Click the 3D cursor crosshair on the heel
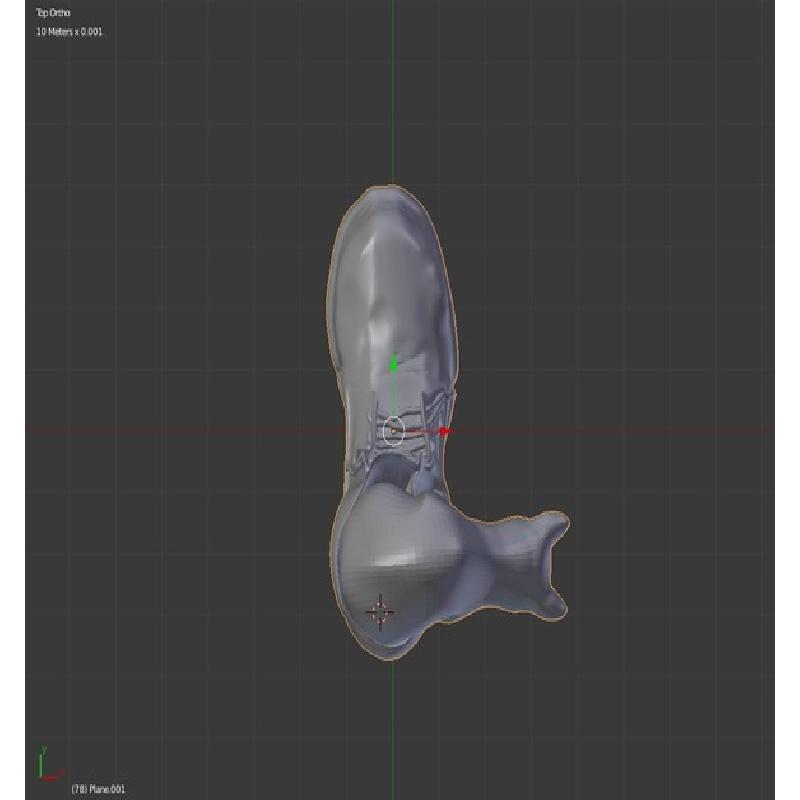This screenshot has height=800, width=800. pyautogui.click(x=380, y=612)
